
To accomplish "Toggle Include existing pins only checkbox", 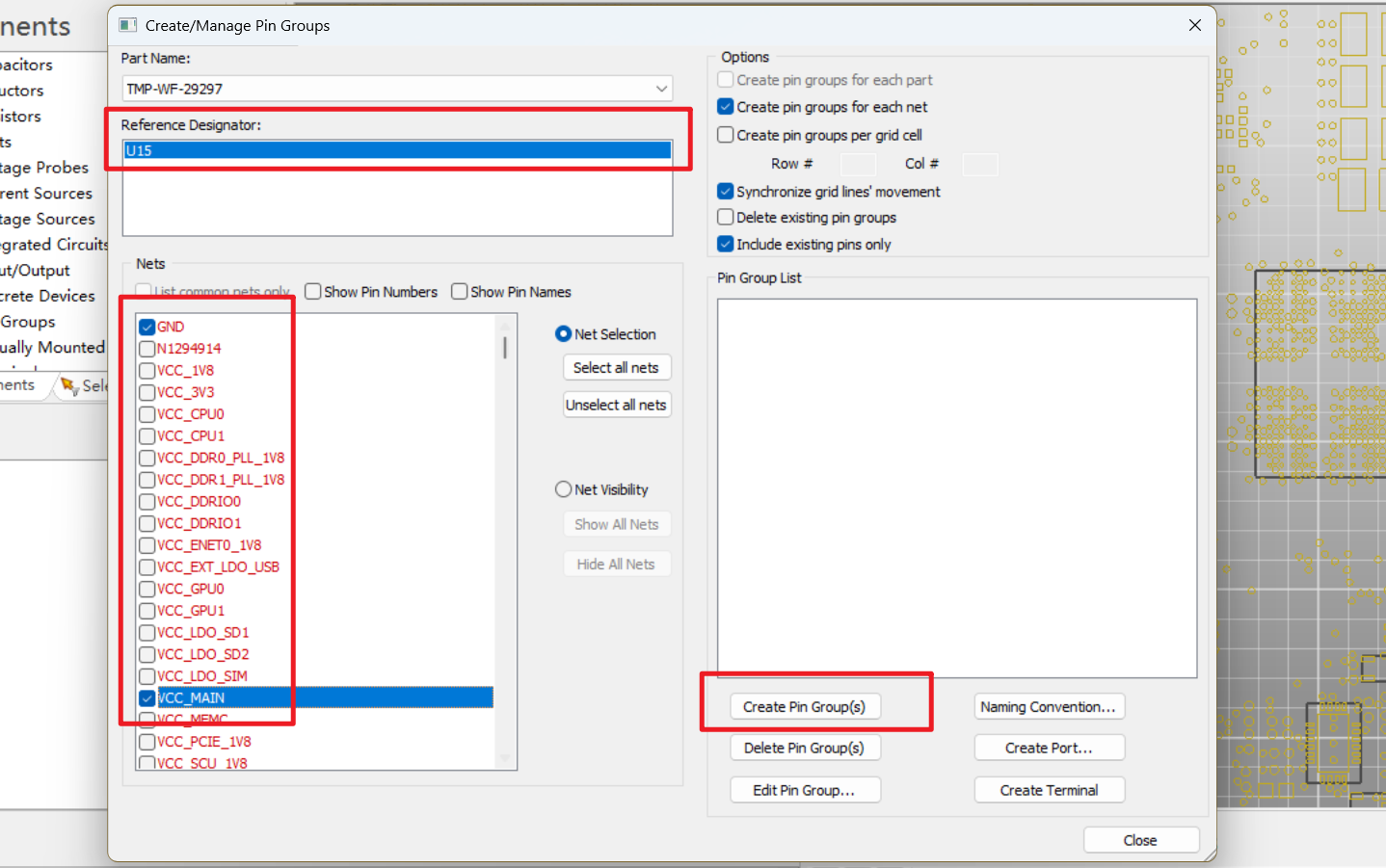I will point(726,245).
